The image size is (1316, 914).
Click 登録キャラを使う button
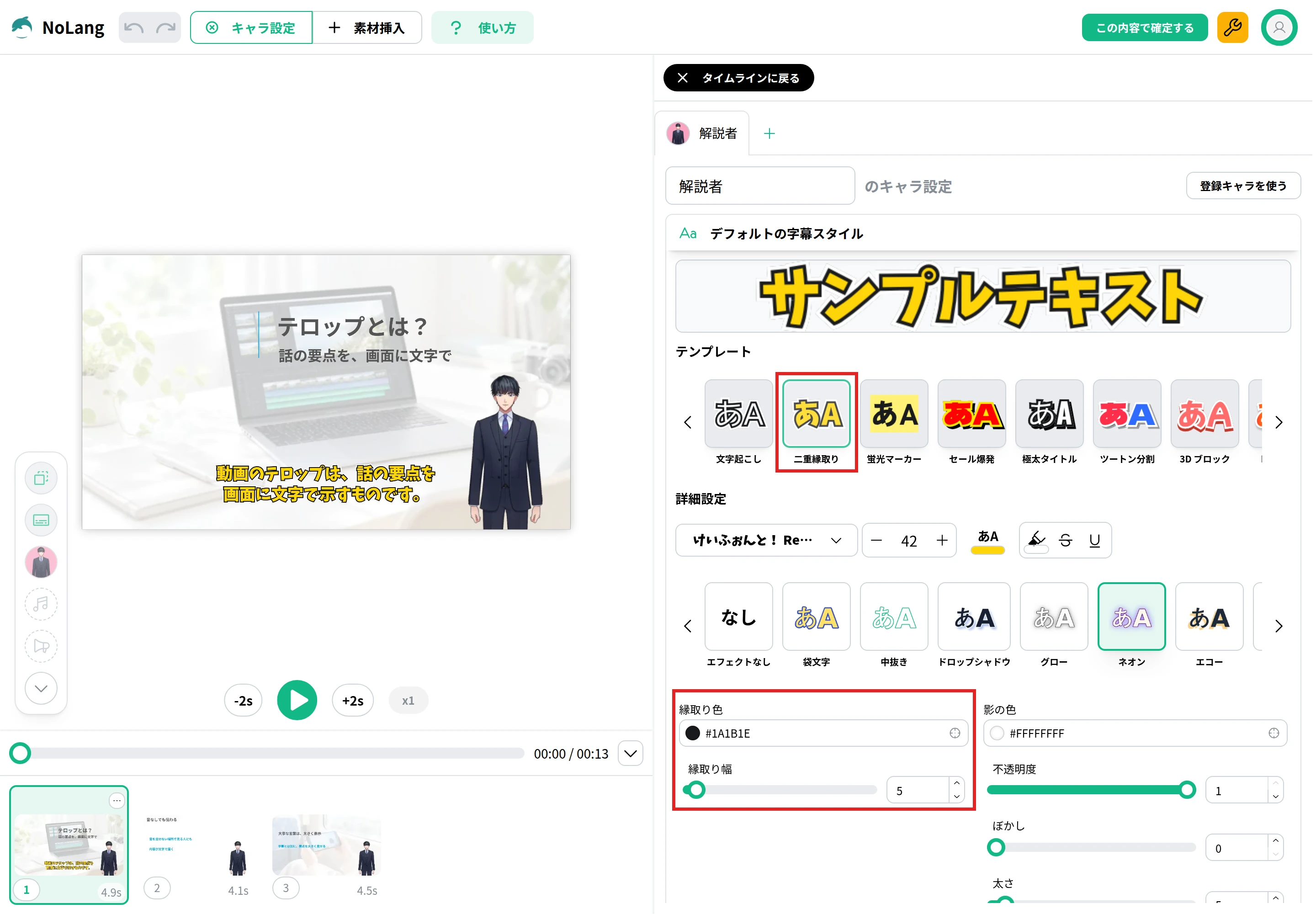coord(1243,186)
